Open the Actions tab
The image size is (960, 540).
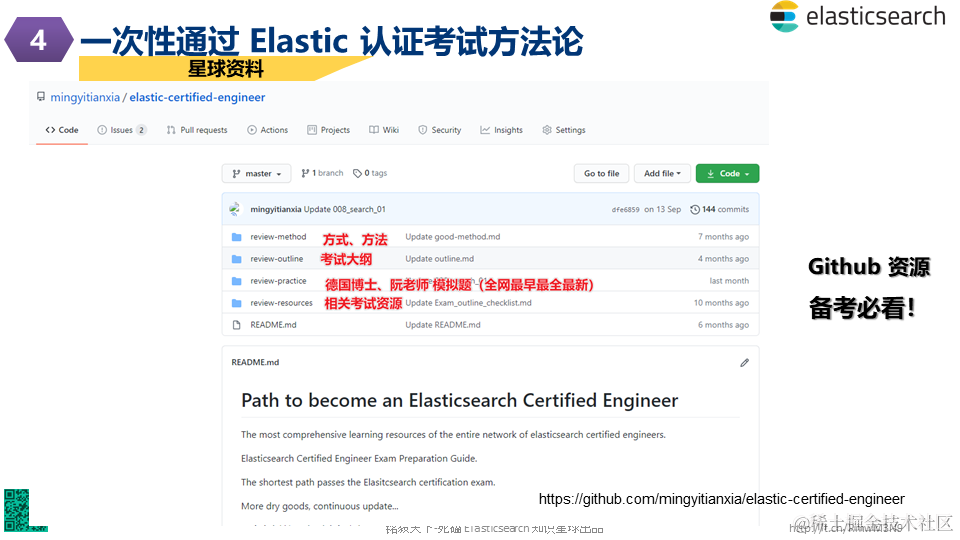pos(268,130)
